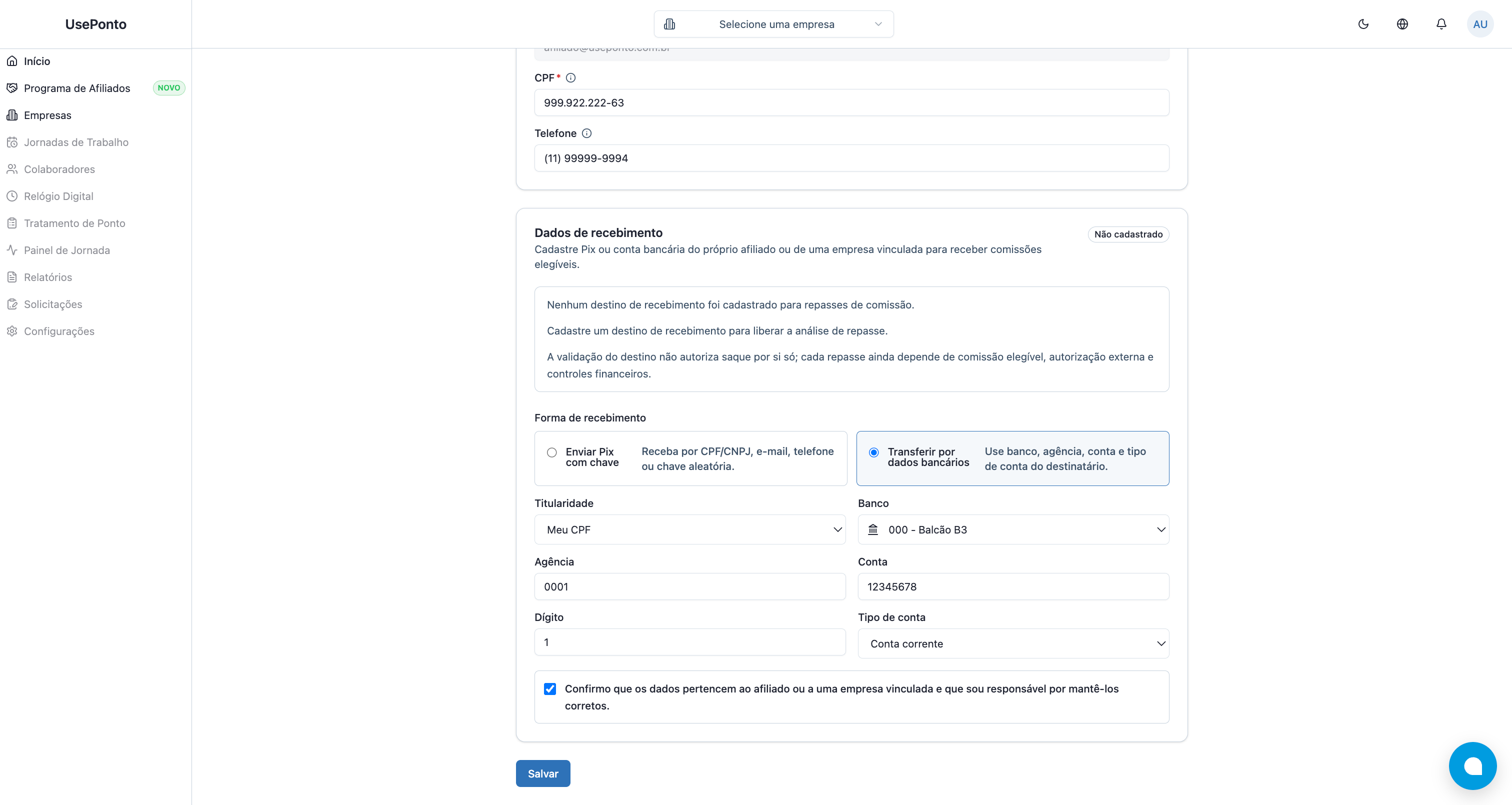Open Solicitações menu item
This screenshot has height=805, width=1512.
coord(95,304)
